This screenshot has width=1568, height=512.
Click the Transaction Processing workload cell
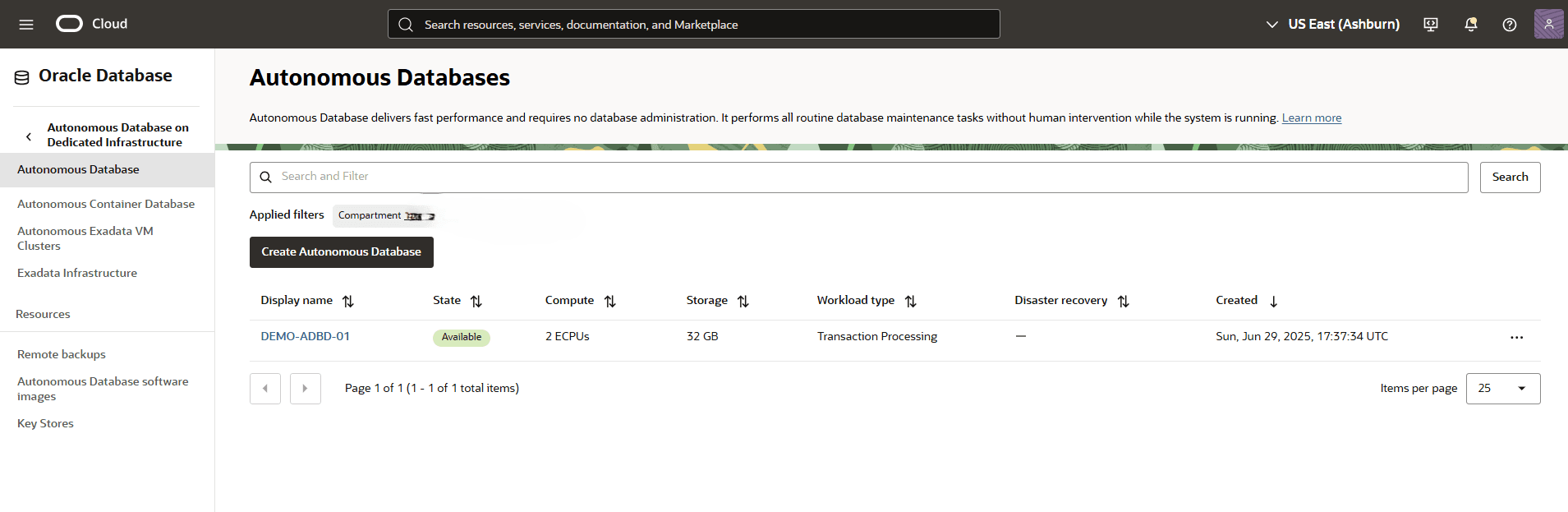(x=877, y=336)
